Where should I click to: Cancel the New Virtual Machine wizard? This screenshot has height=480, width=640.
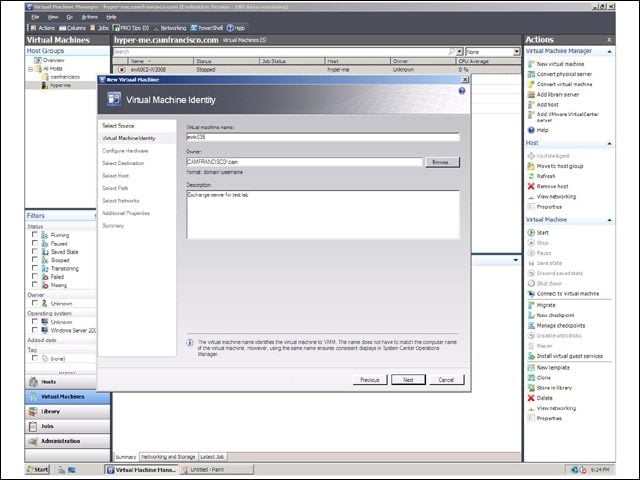pos(447,380)
